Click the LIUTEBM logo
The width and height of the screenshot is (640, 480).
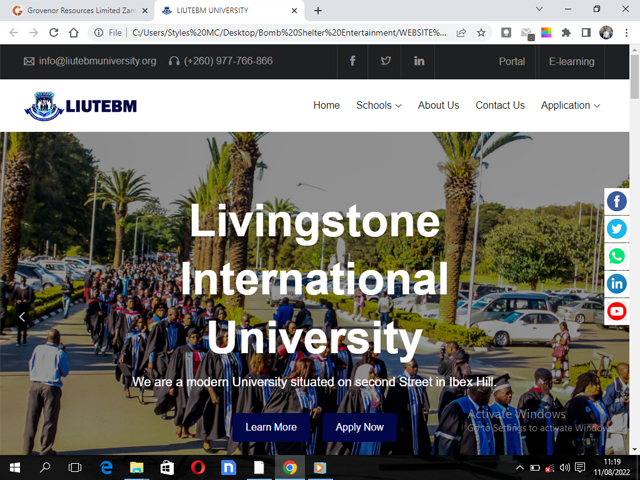coord(80,106)
